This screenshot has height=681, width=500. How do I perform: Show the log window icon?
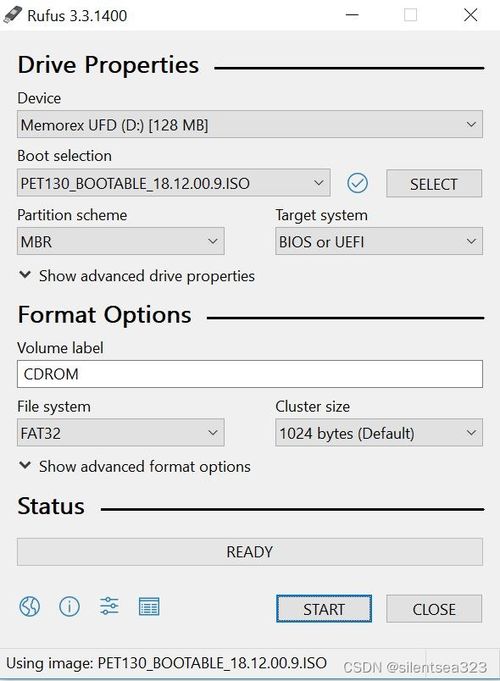click(x=149, y=607)
